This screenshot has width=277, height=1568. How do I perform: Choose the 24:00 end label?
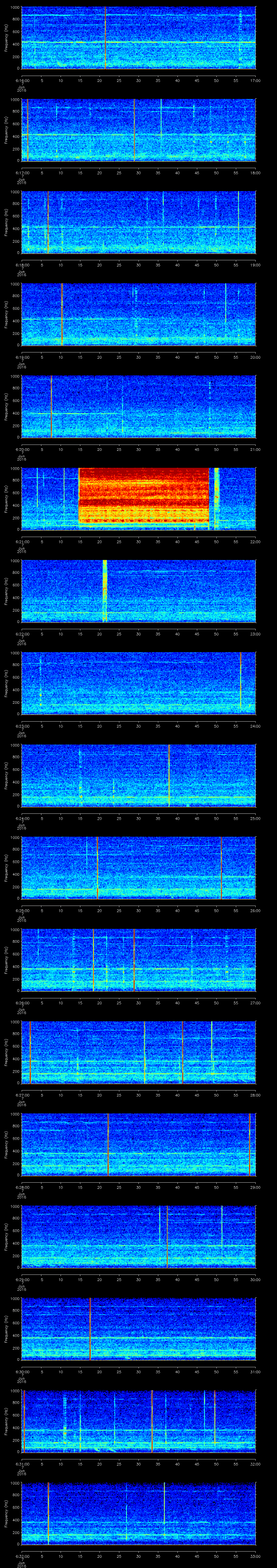pos(255,726)
